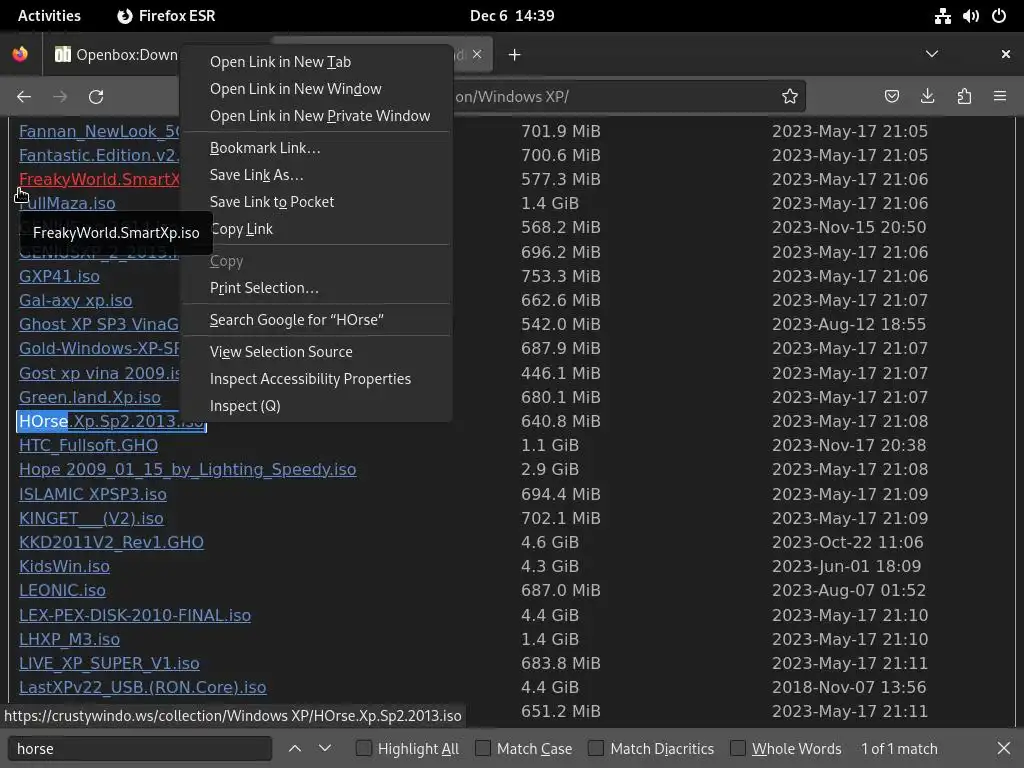Click the address bar URL text
The width and height of the screenshot is (1024, 768).
pyautogui.click(x=513, y=97)
